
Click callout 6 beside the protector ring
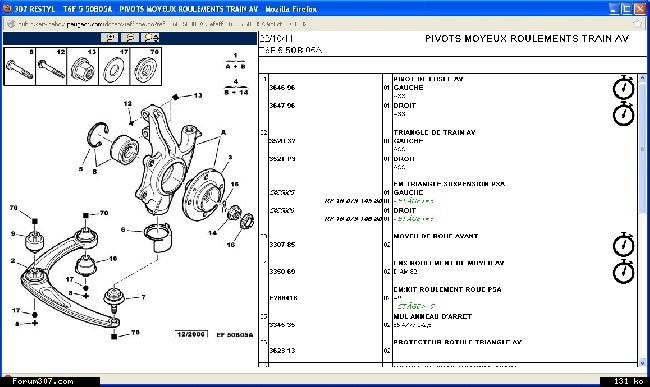(x=123, y=229)
